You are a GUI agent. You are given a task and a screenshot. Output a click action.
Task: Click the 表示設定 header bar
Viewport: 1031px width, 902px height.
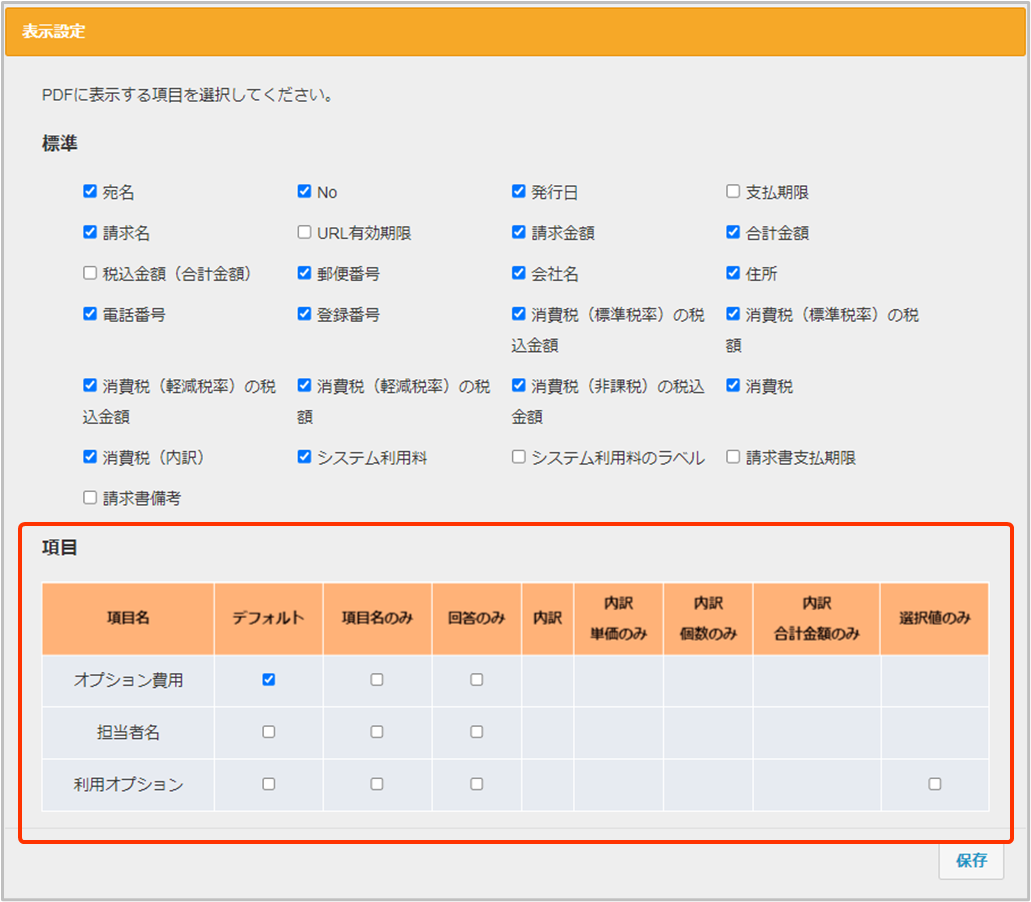(515, 32)
